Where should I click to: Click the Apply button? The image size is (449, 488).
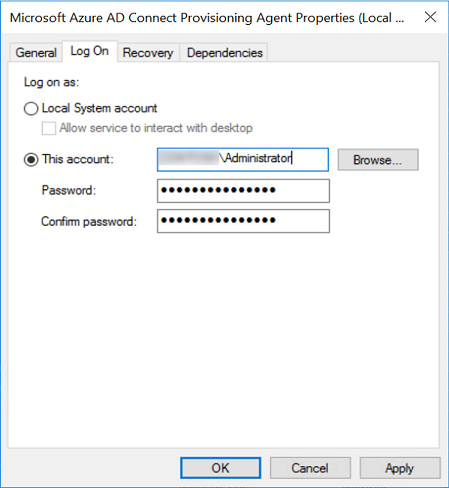400,468
